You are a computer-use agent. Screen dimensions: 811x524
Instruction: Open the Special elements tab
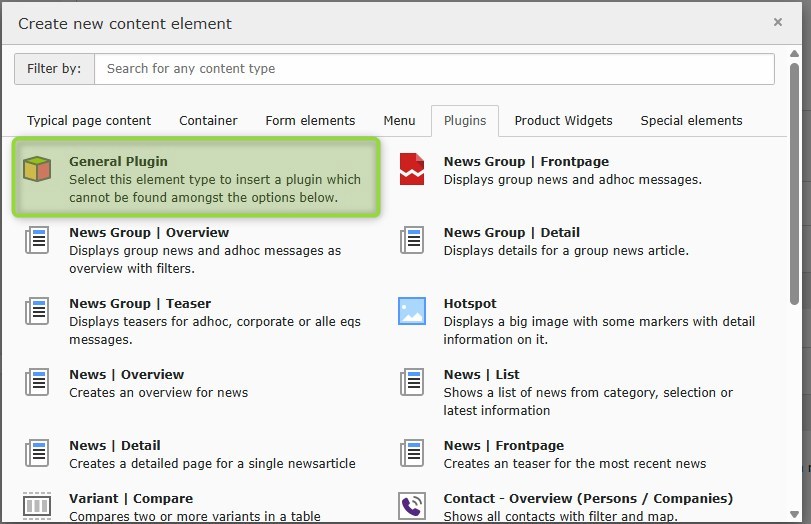[691, 121]
